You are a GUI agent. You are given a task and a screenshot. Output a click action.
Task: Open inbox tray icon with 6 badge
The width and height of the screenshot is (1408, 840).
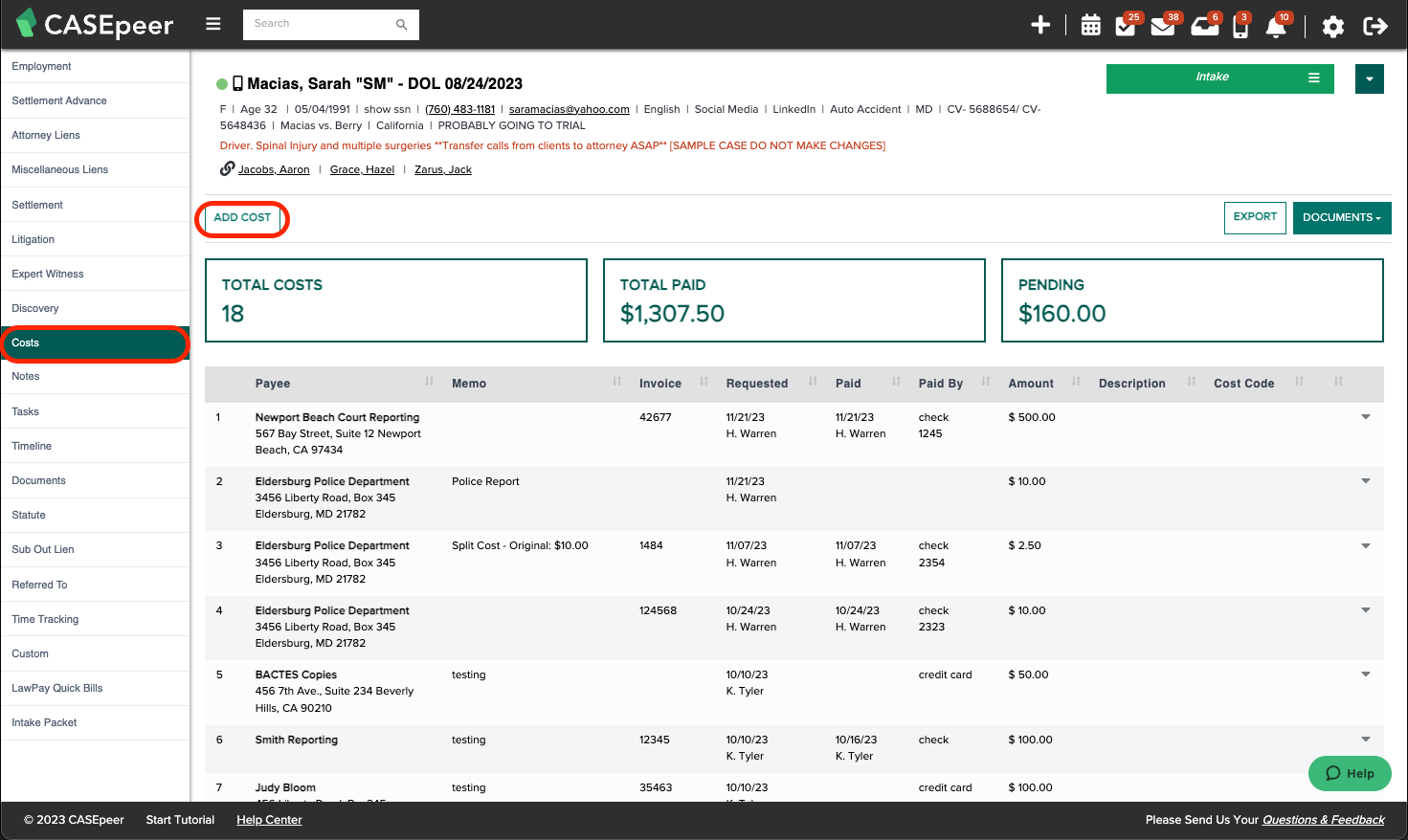click(1204, 25)
